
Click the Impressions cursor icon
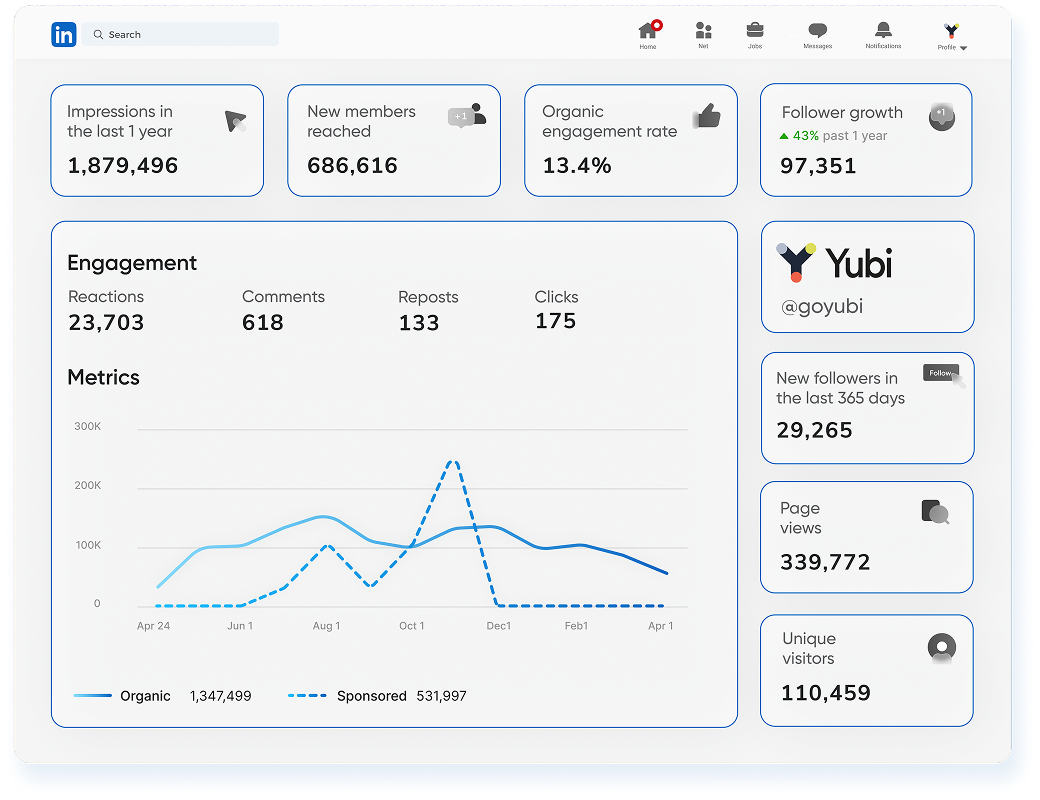point(235,122)
